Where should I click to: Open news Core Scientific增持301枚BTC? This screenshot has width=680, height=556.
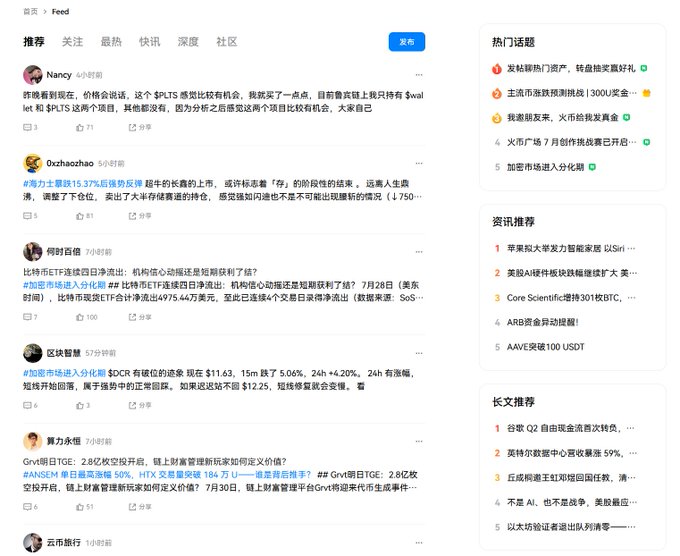tap(571, 298)
